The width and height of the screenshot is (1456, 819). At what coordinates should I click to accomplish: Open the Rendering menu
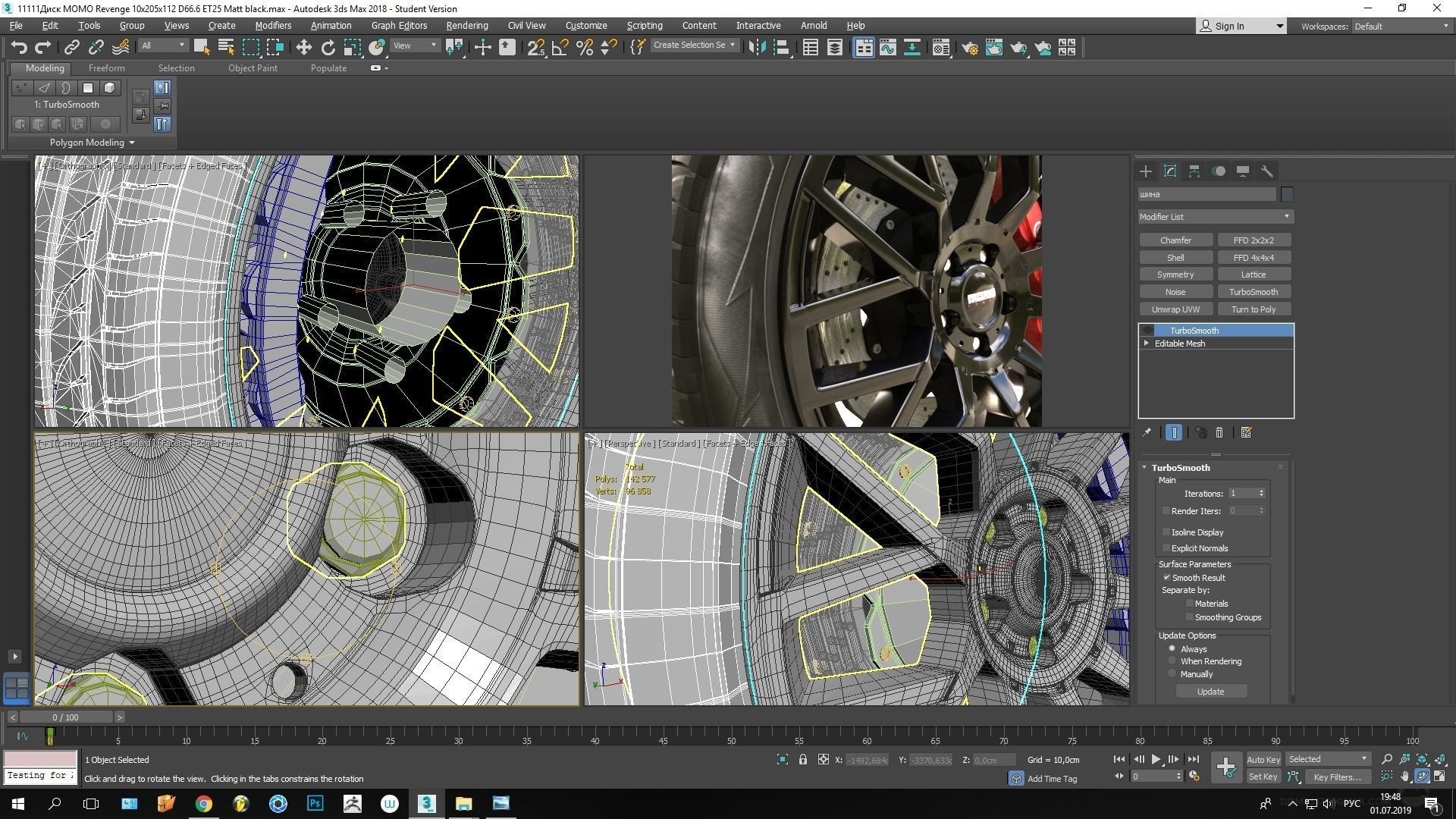pos(466,26)
